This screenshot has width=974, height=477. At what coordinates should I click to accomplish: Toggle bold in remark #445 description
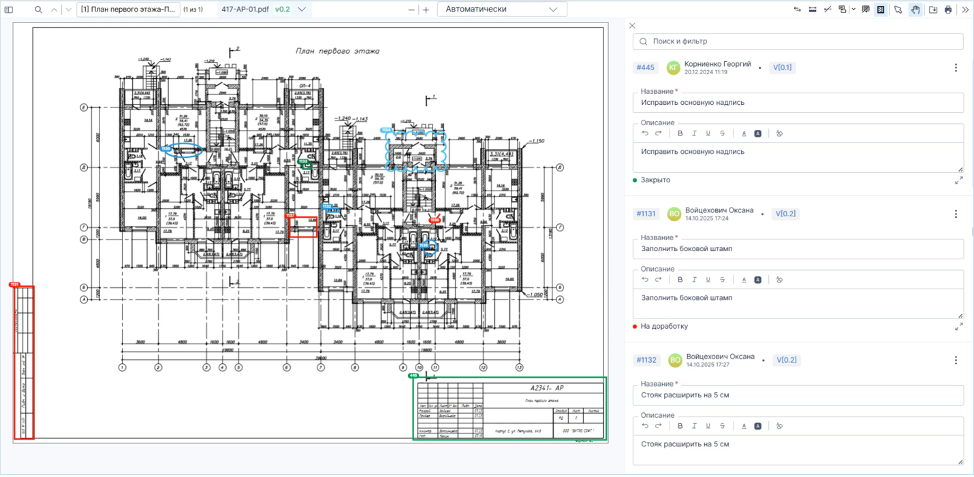[x=680, y=133]
